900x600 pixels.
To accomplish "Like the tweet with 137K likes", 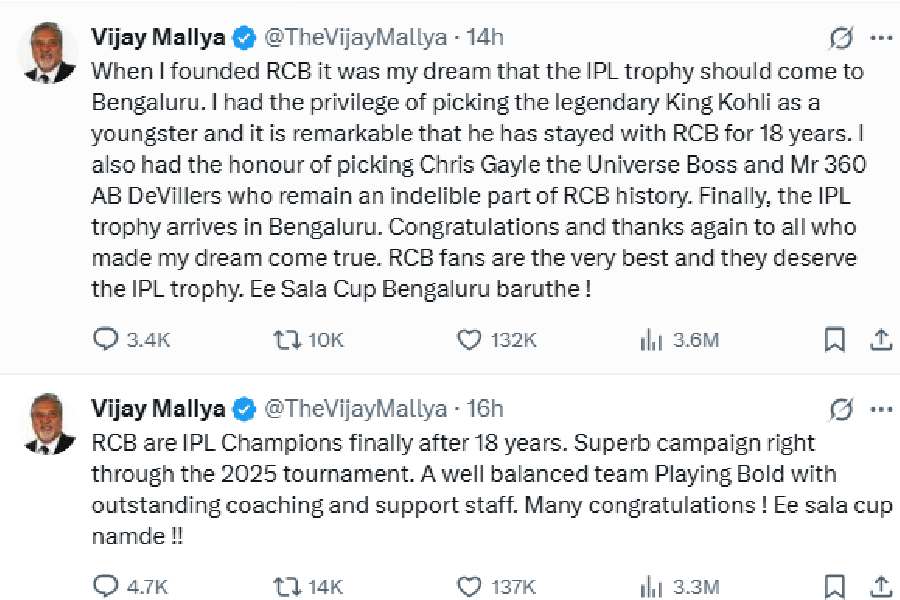I will pos(469,585).
